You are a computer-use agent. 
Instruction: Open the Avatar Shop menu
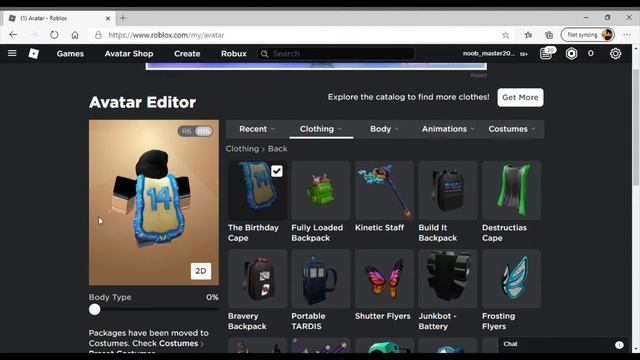point(129,53)
